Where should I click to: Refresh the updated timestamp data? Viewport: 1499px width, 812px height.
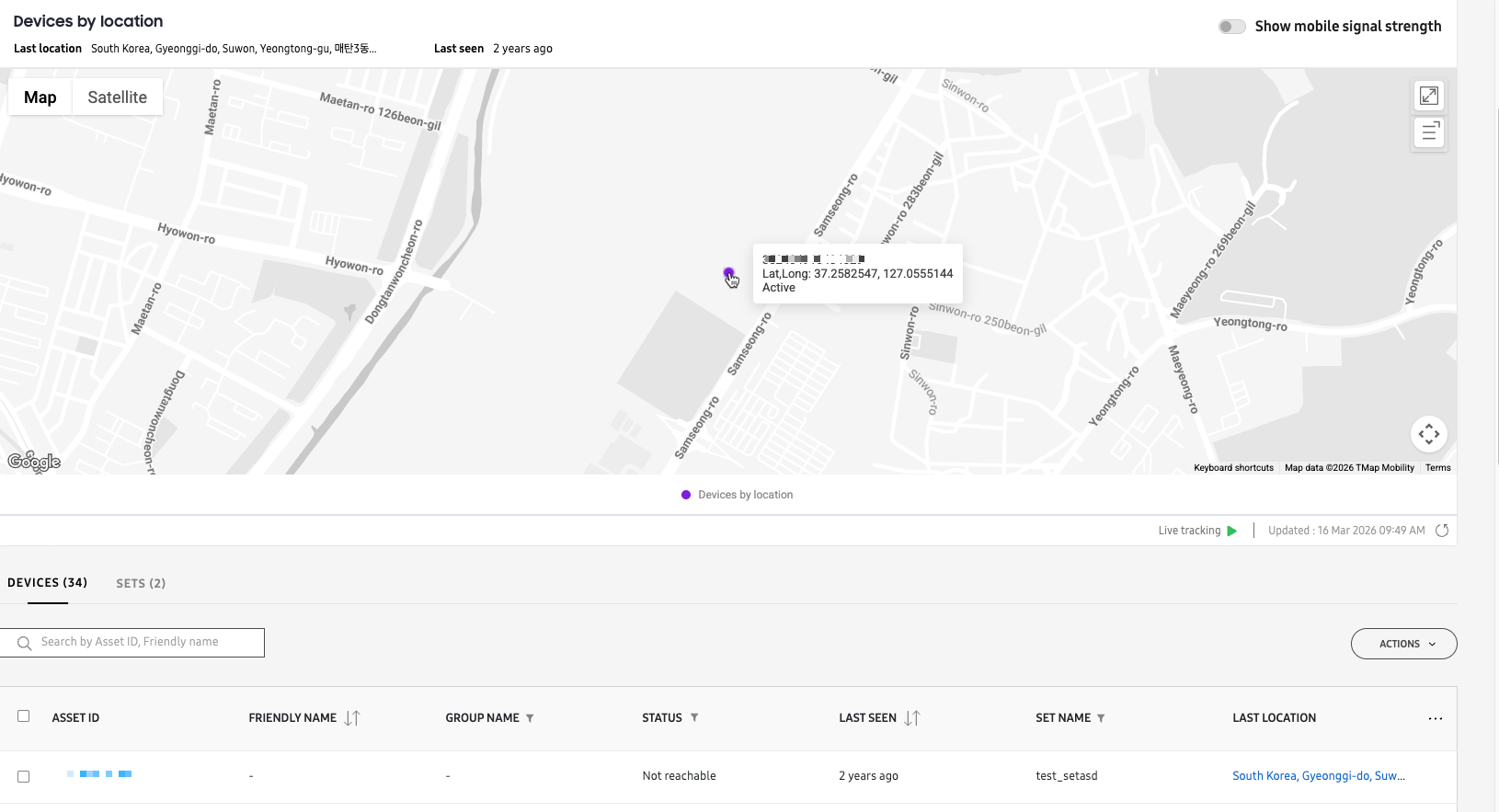click(x=1442, y=531)
